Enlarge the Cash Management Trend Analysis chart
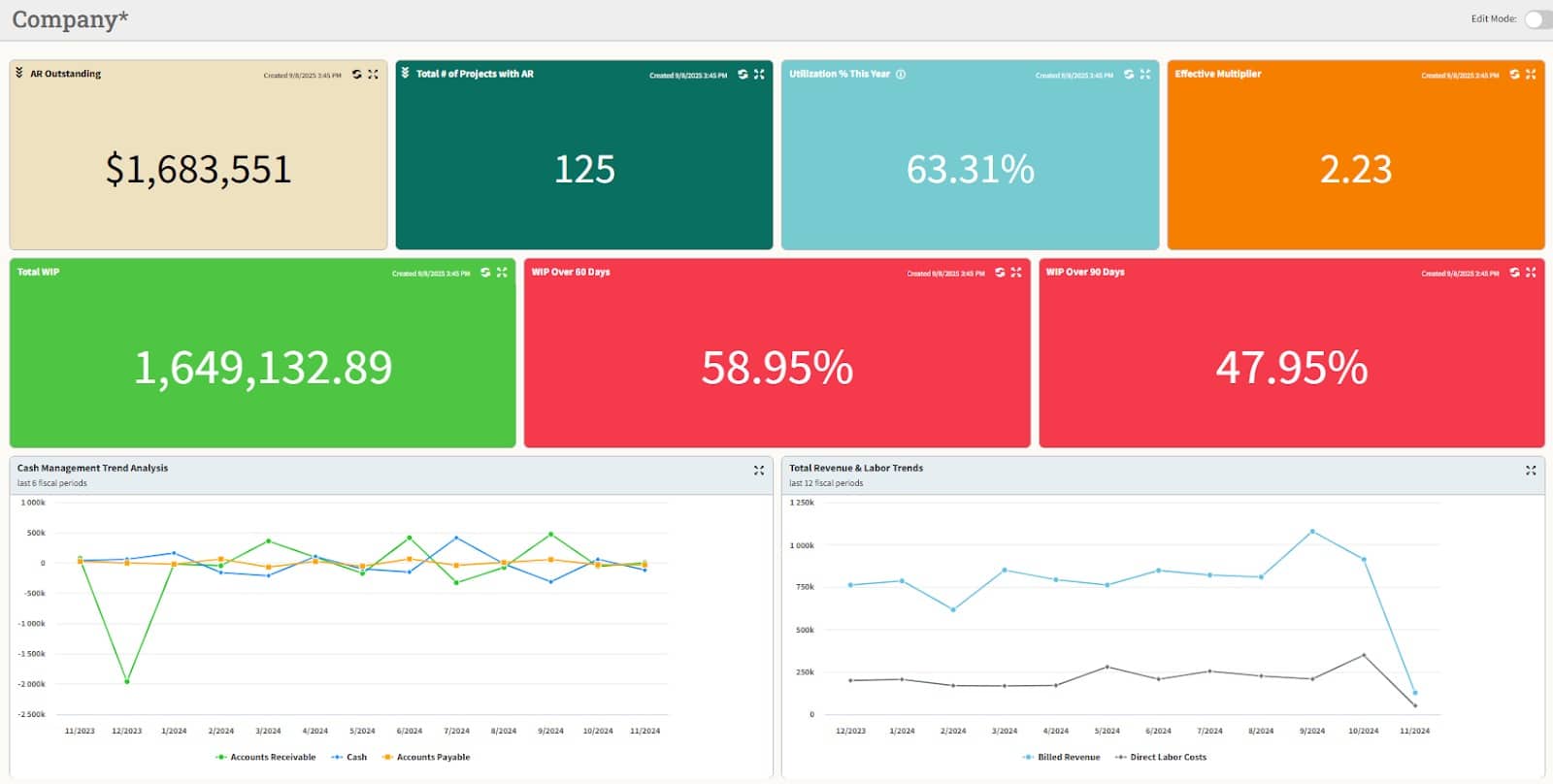The height and width of the screenshot is (784, 1553). click(759, 471)
